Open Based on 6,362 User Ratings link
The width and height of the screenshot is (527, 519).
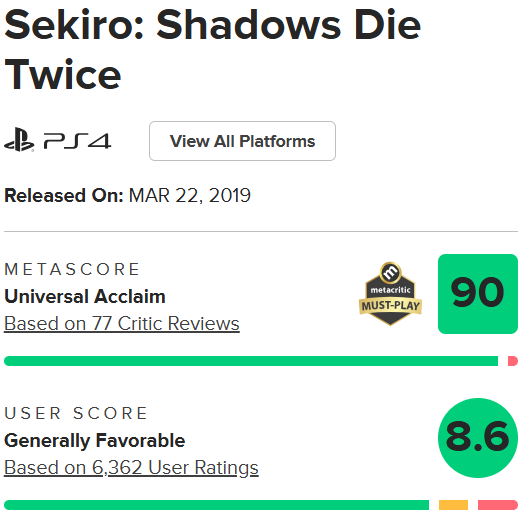click(131, 468)
